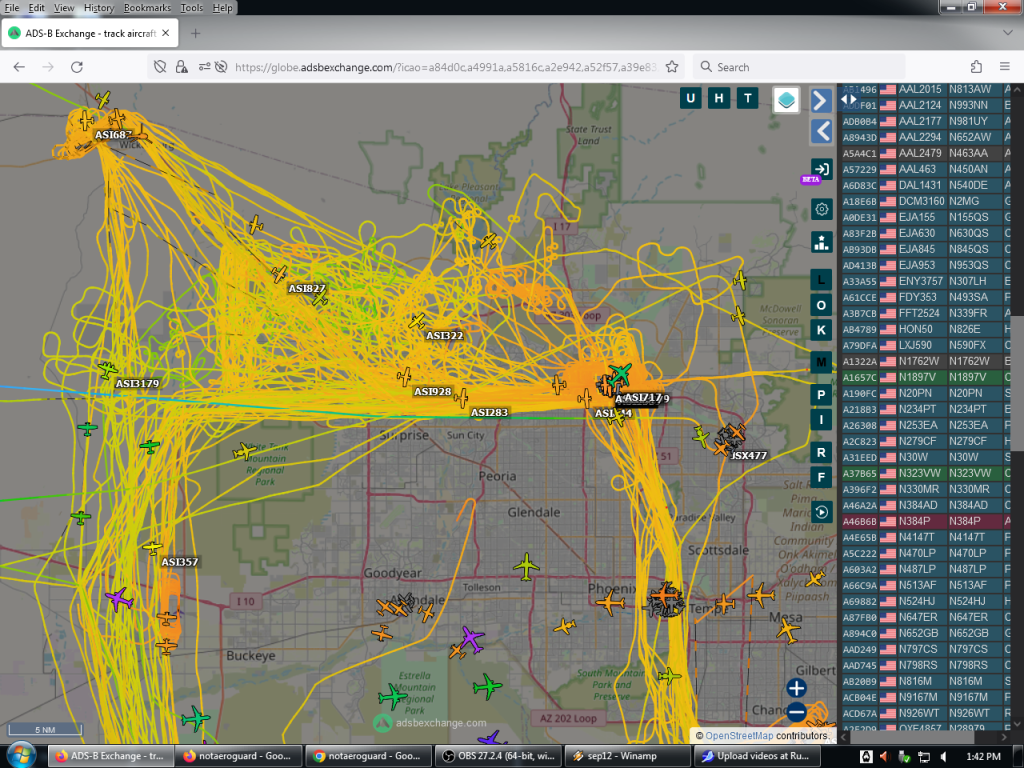Switch to sep12 Winamp taskbar item
The height and width of the screenshot is (768, 1024).
coord(628,756)
